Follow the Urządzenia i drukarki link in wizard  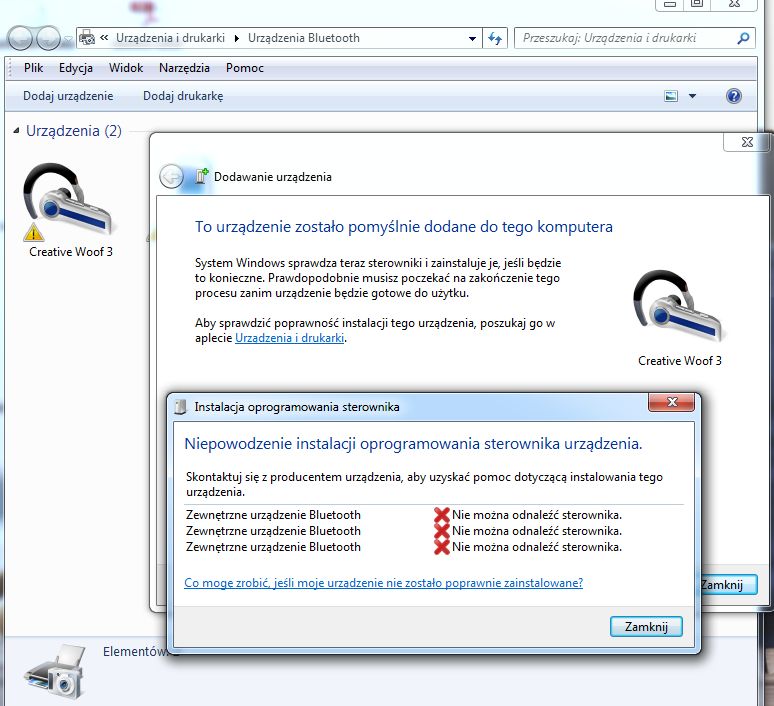(x=290, y=338)
